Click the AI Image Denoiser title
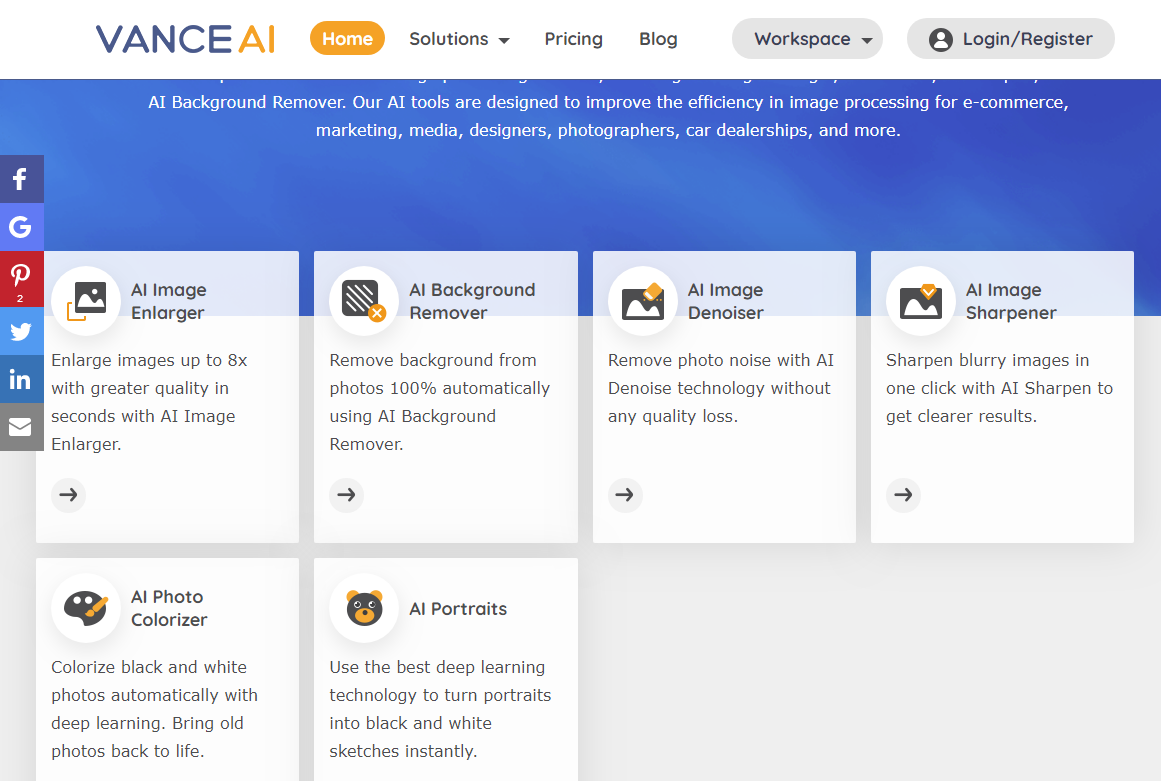Image resolution: width=1161 pixels, height=781 pixels. coord(726,301)
